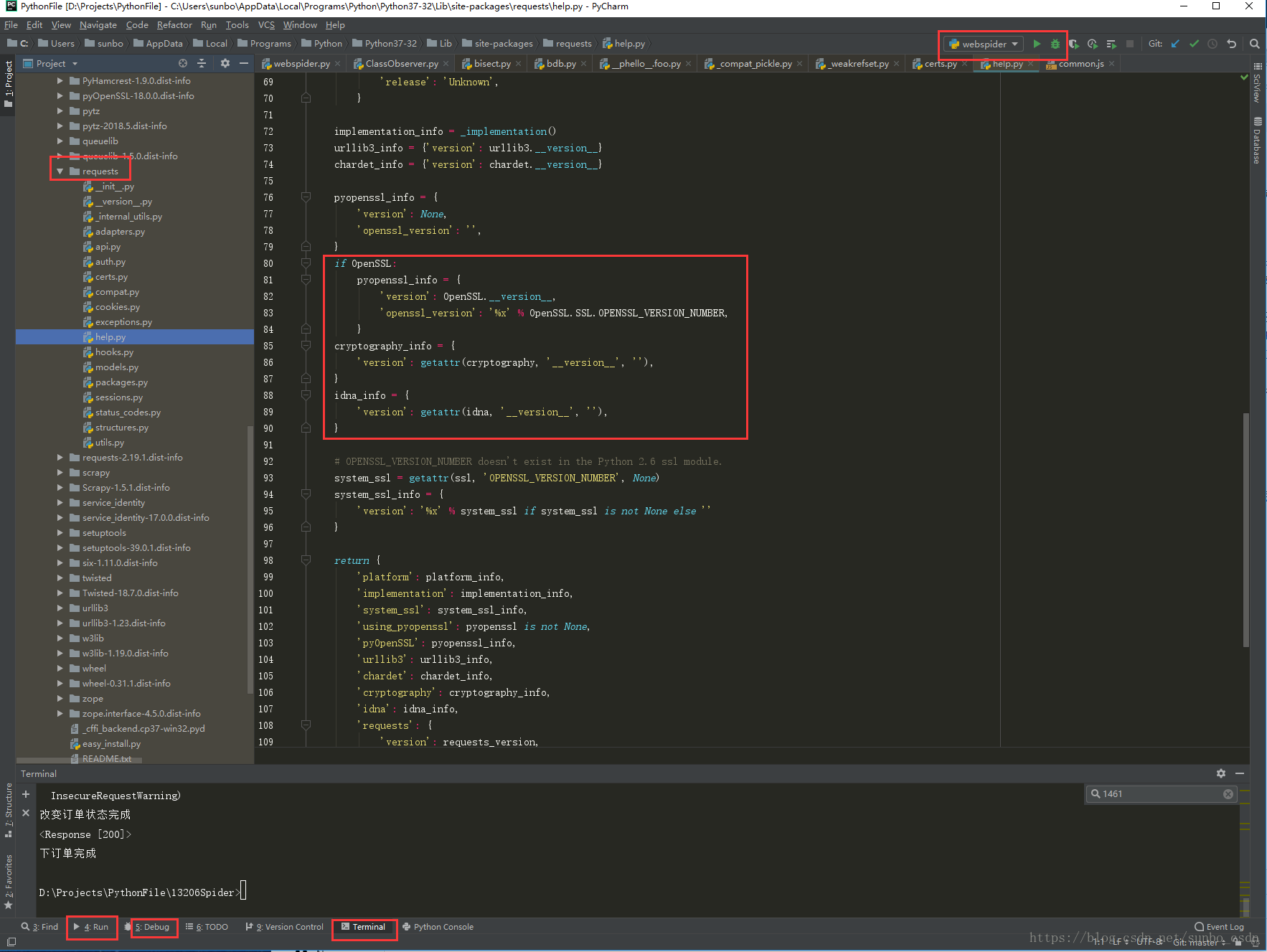The width and height of the screenshot is (1267, 952).
Task: Open Search Everywhere magnifier
Action: tap(1255, 44)
